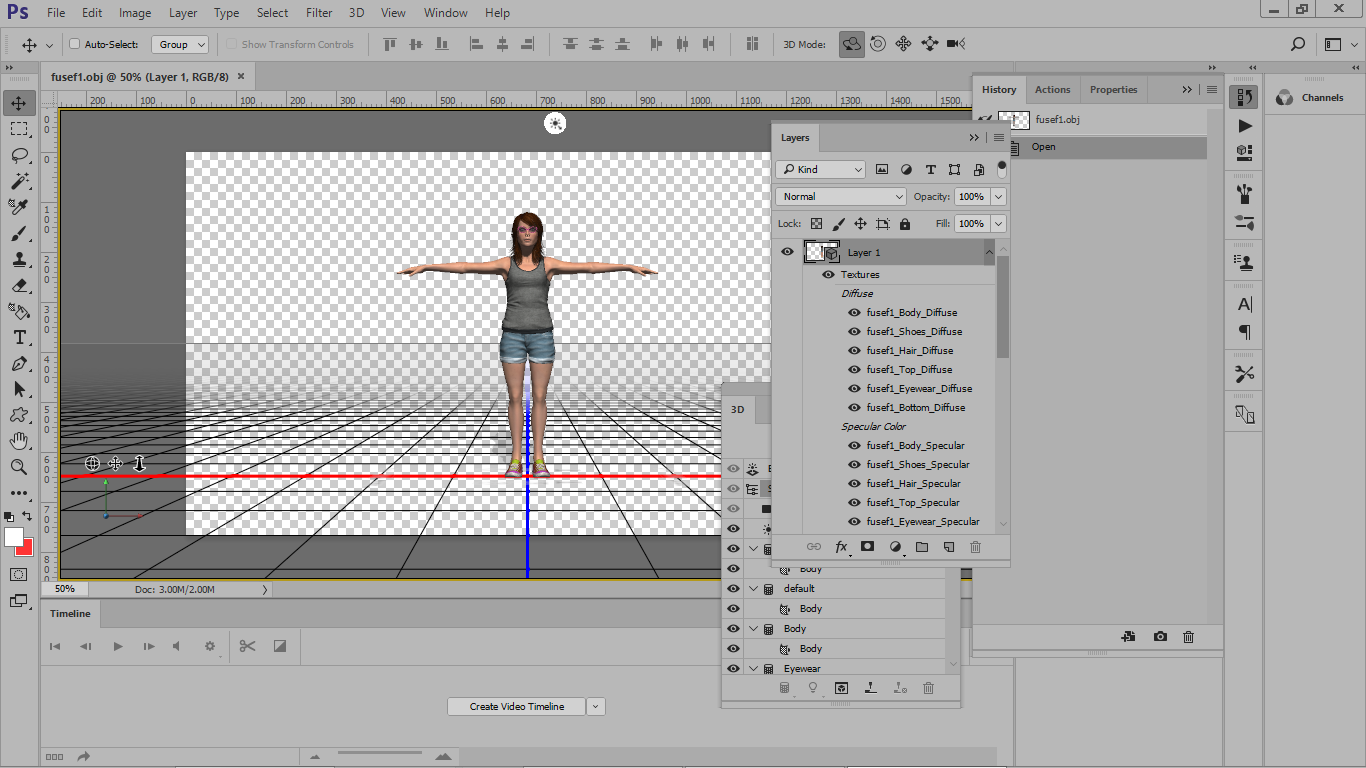Click the zoom level 50% field
The width and height of the screenshot is (1366, 768).
point(65,589)
